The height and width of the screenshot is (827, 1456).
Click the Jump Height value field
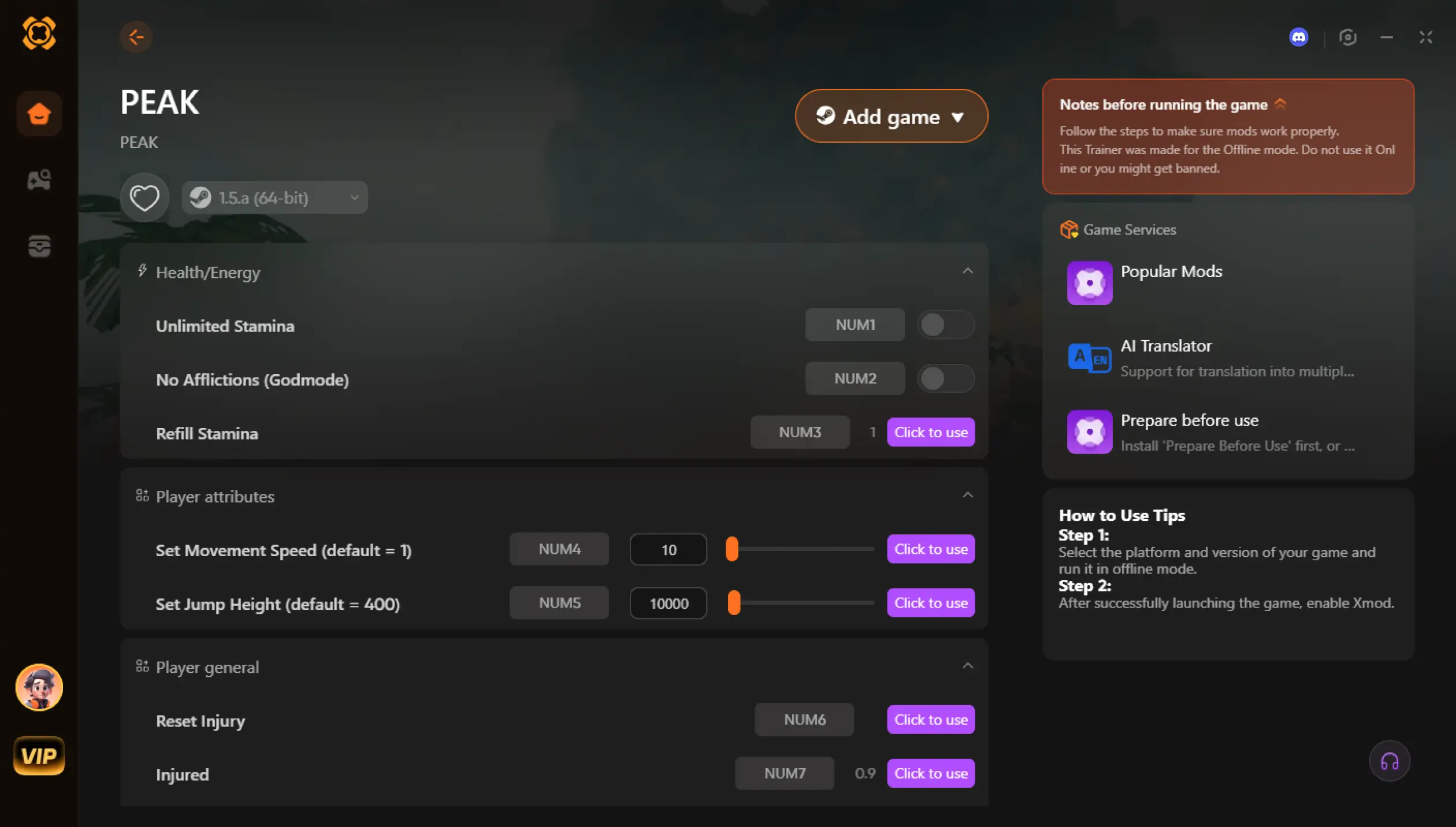668,604
